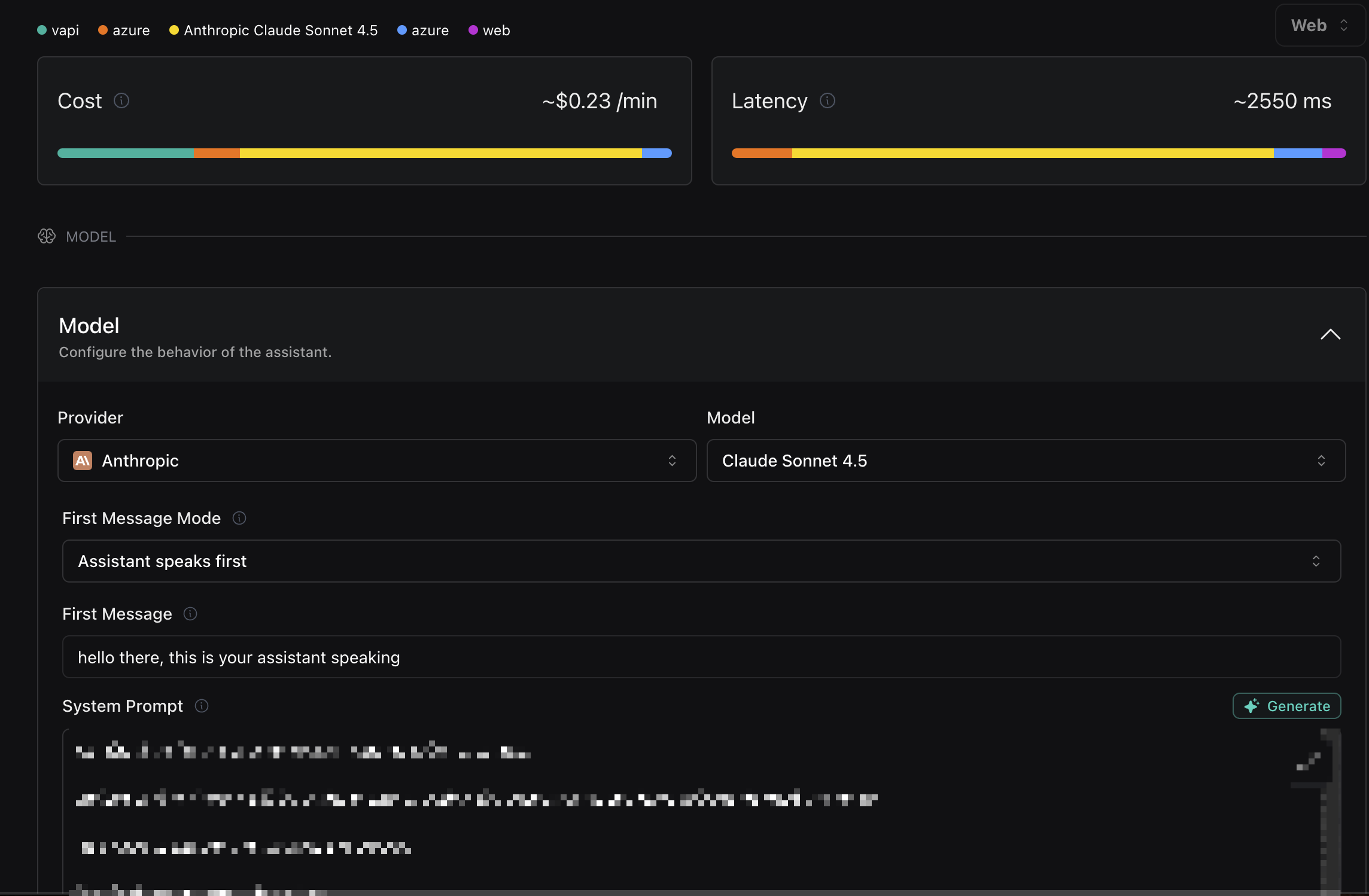Viewport: 1369px width, 896px height.
Task: Click the Anthropic logo in Provider field
Action: (83, 461)
